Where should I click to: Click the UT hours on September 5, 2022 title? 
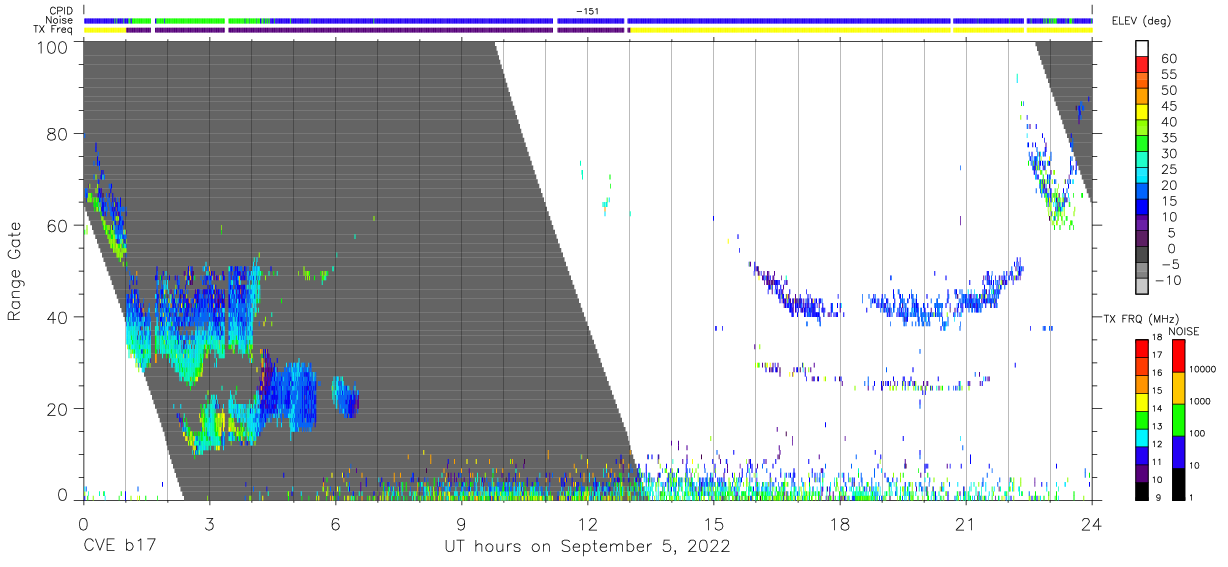(x=587, y=548)
